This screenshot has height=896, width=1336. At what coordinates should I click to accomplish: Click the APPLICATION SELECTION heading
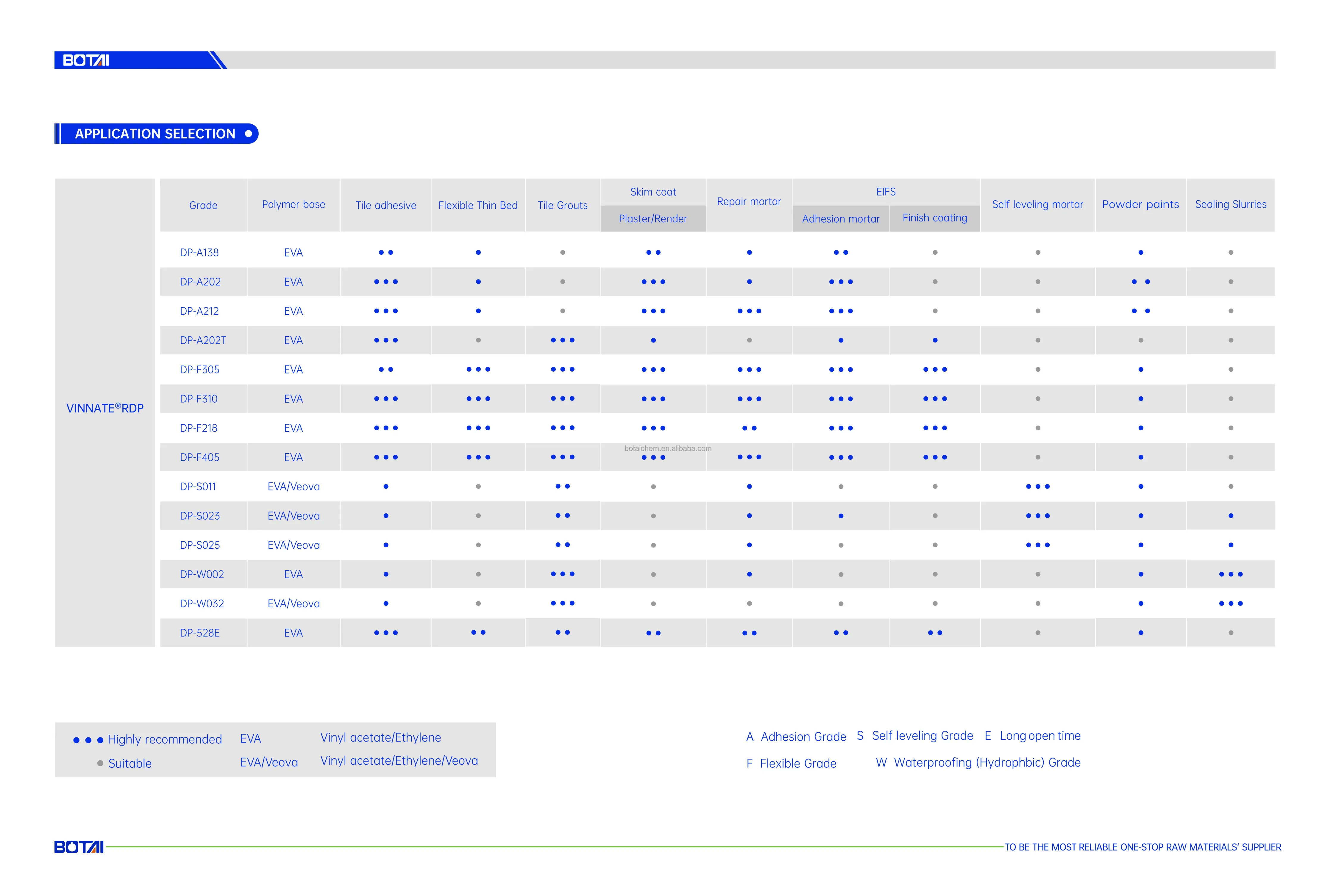tap(155, 134)
